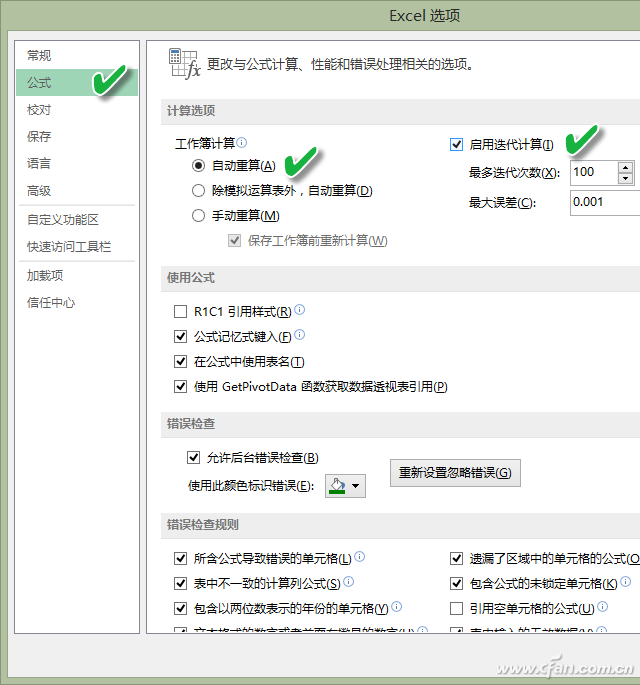Select 除模拟运算表外，自动重算 option
640x685 pixels.
tap(198, 190)
